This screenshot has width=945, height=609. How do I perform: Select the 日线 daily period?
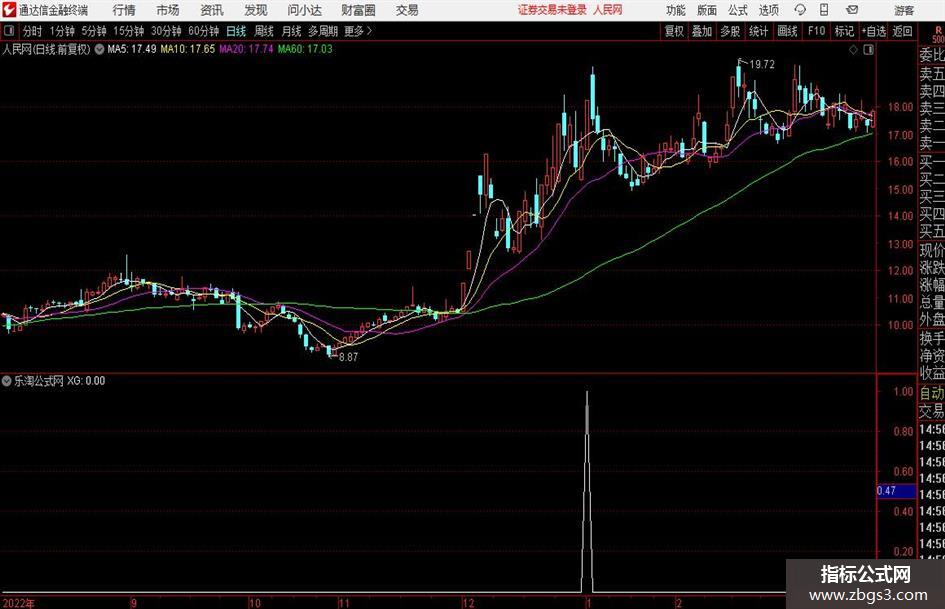pos(236,31)
